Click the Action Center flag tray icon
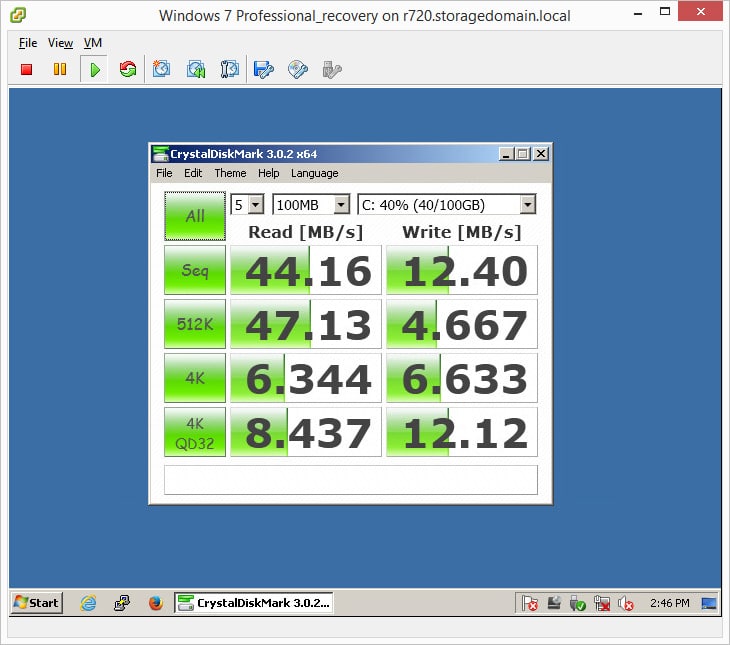This screenshot has width=730, height=645. [x=529, y=604]
